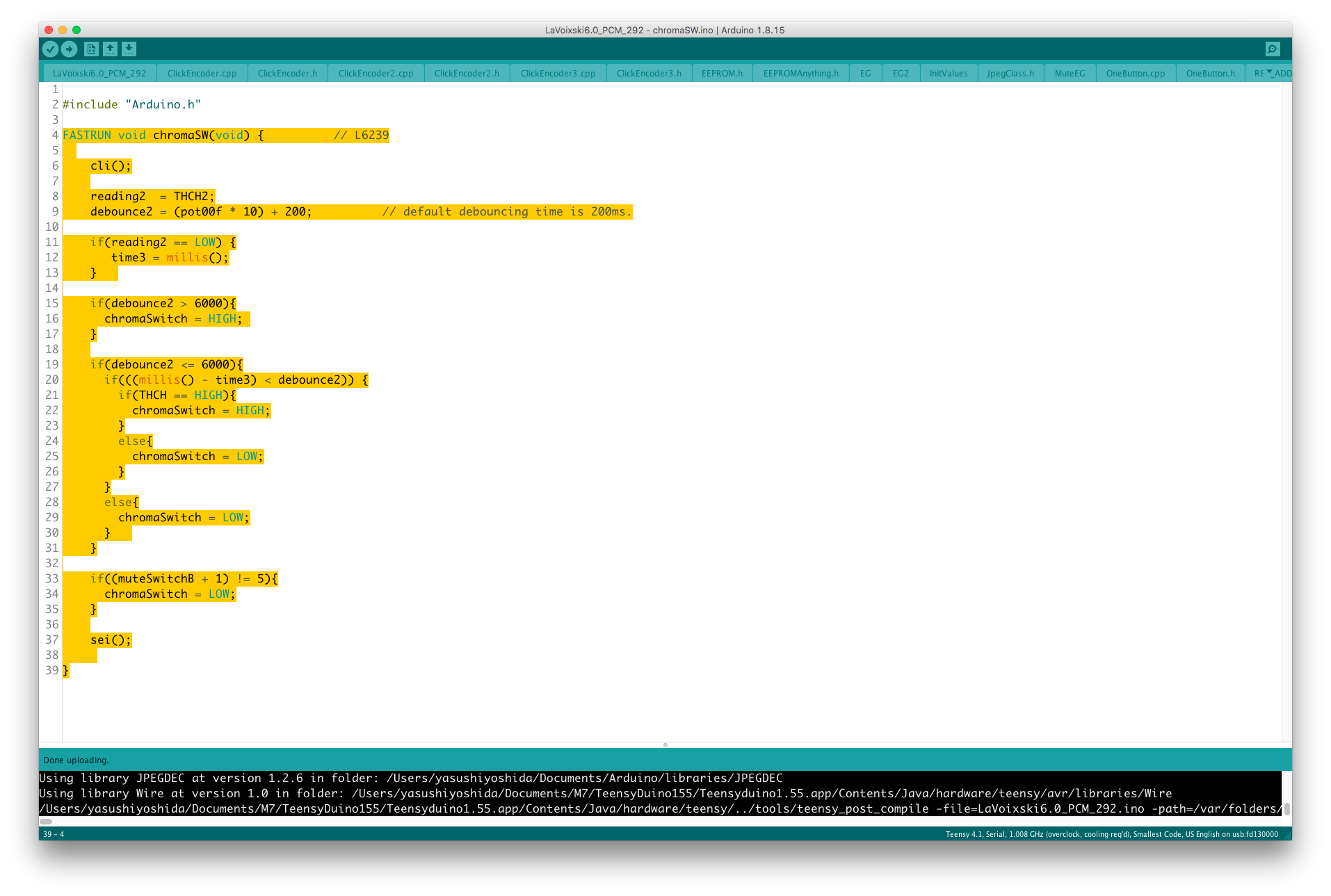
Task: Click the closing brace on line 39
Action: pos(66,670)
